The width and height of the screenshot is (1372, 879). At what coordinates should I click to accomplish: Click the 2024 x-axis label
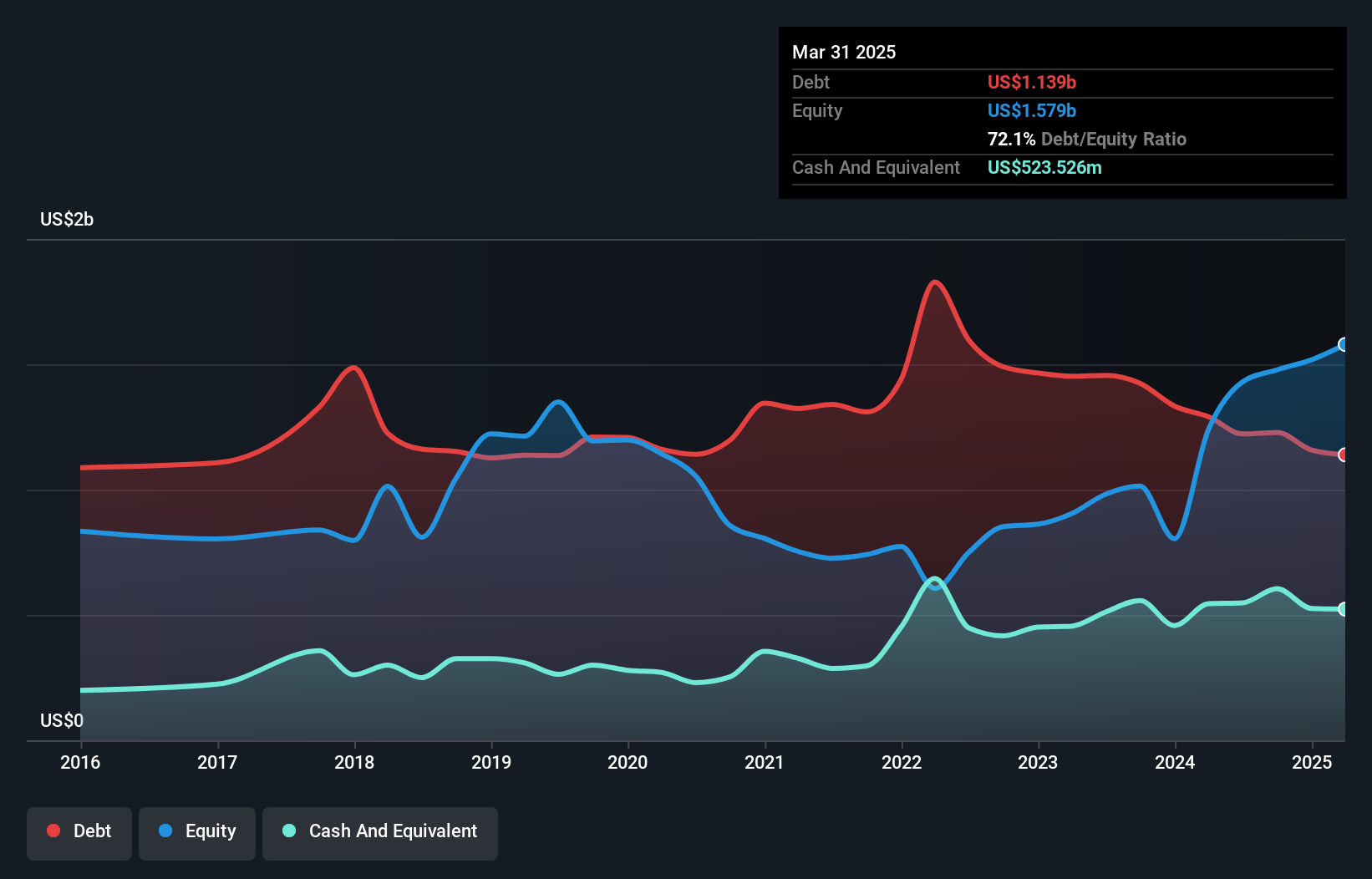coord(1175,762)
